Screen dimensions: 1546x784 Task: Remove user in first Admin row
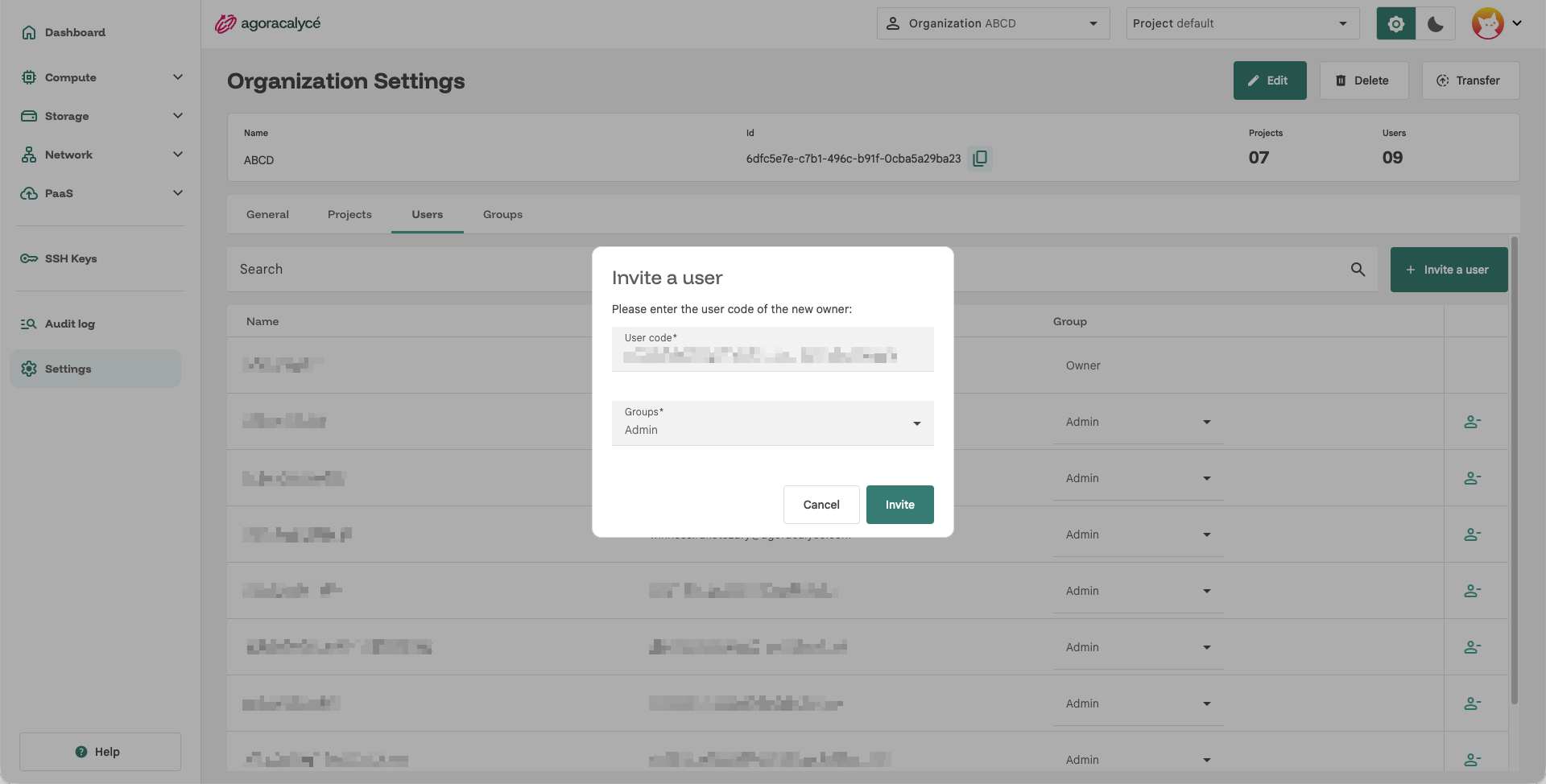[1473, 422]
